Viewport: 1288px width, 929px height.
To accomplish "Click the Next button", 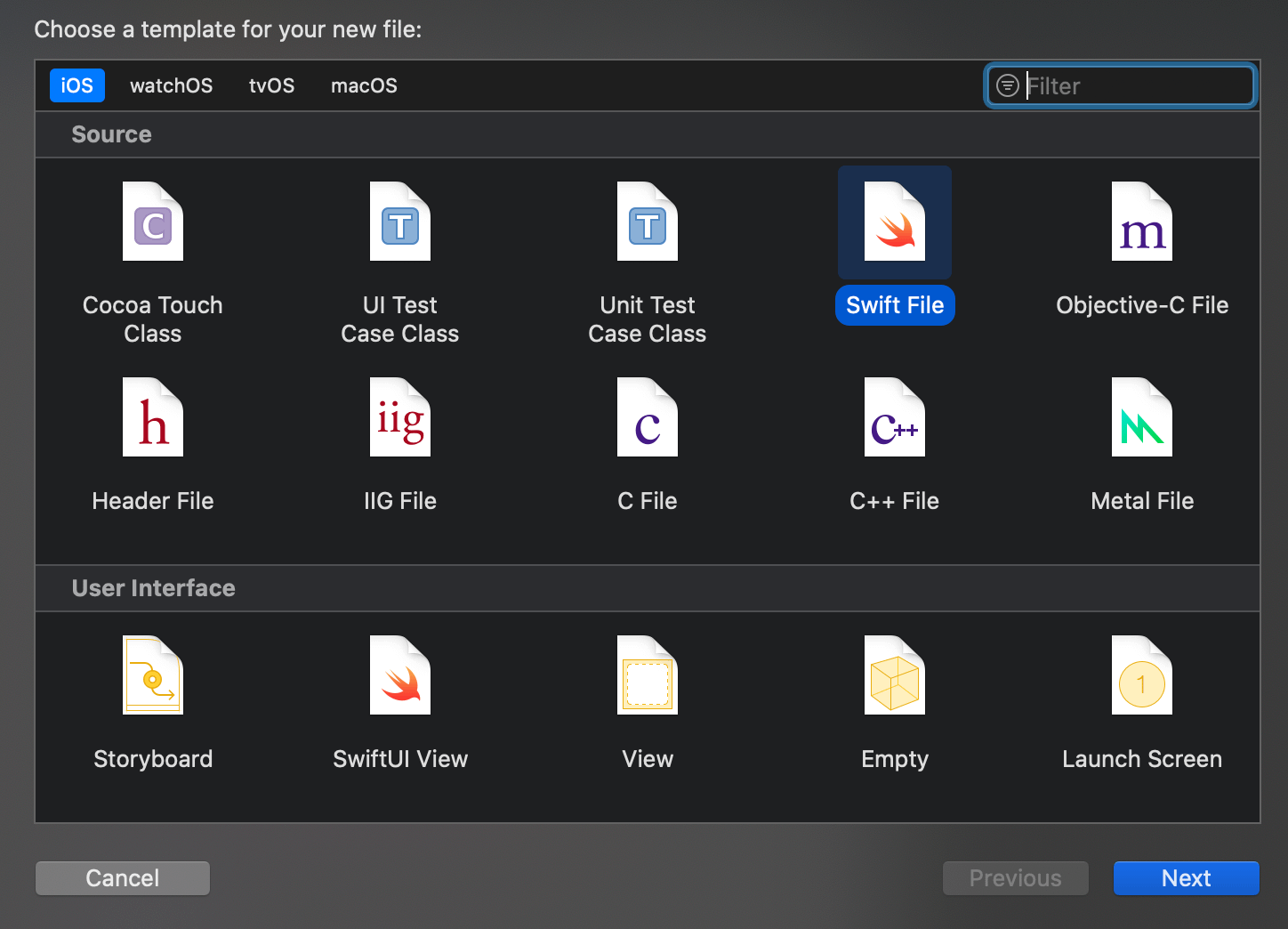I will point(1186,878).
